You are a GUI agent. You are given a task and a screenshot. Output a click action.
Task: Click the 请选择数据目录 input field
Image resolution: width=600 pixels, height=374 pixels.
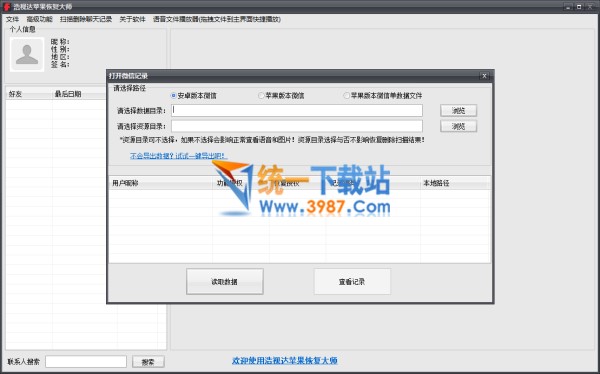[x=297, y=111]
